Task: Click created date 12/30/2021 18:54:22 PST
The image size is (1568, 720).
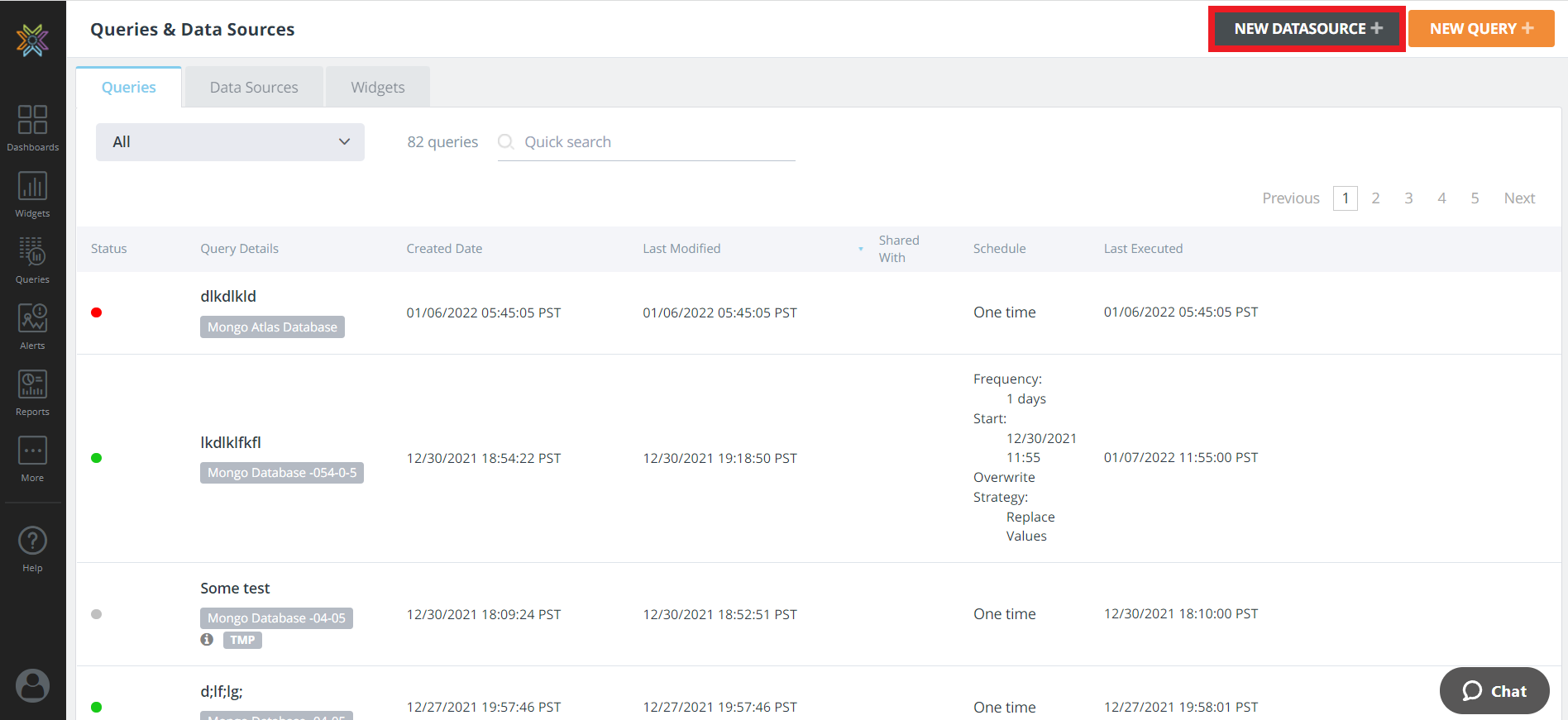Action: click(484, 458)
